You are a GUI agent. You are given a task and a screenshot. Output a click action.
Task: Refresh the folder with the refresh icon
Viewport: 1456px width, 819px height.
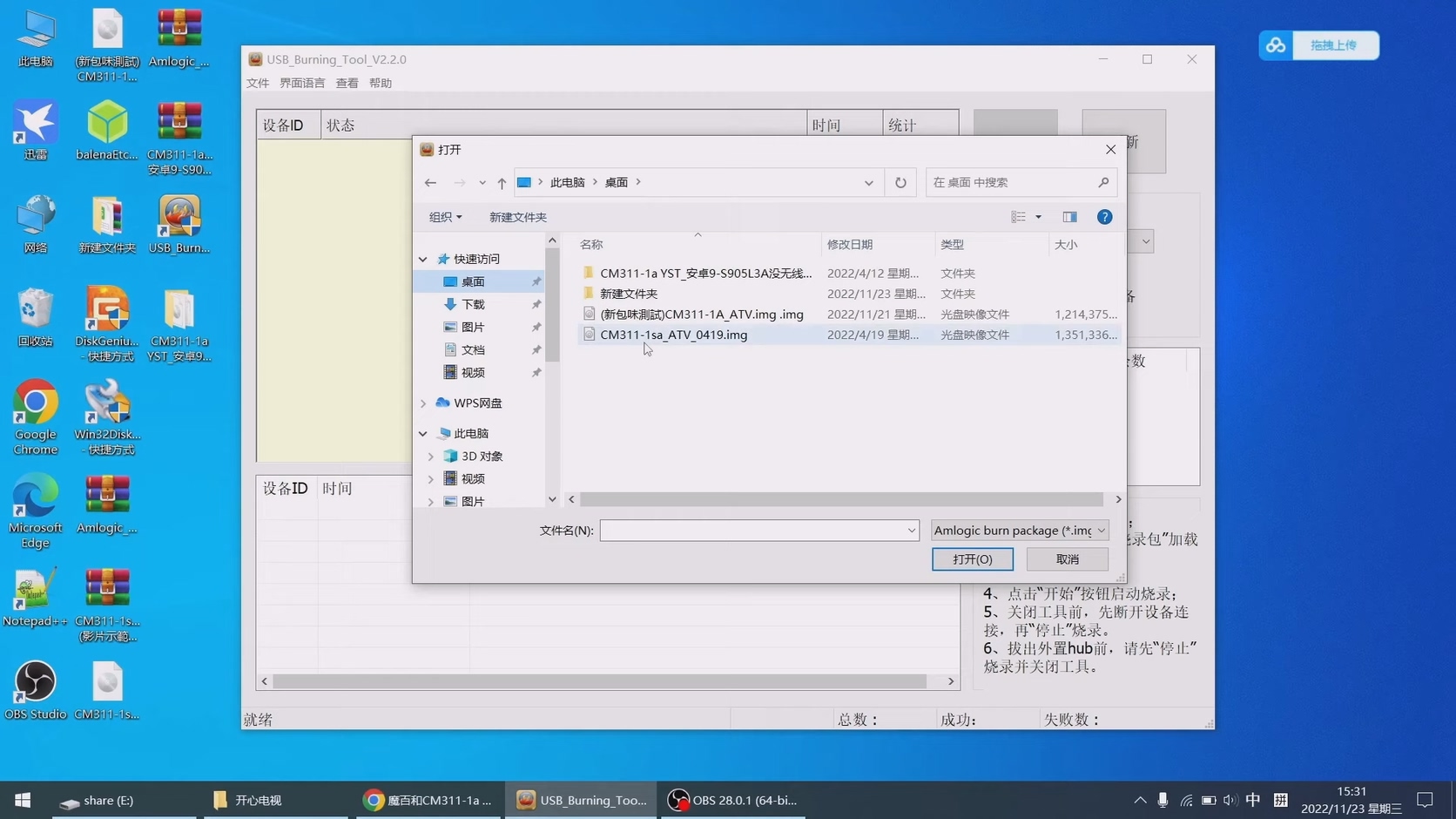[900, 182]
